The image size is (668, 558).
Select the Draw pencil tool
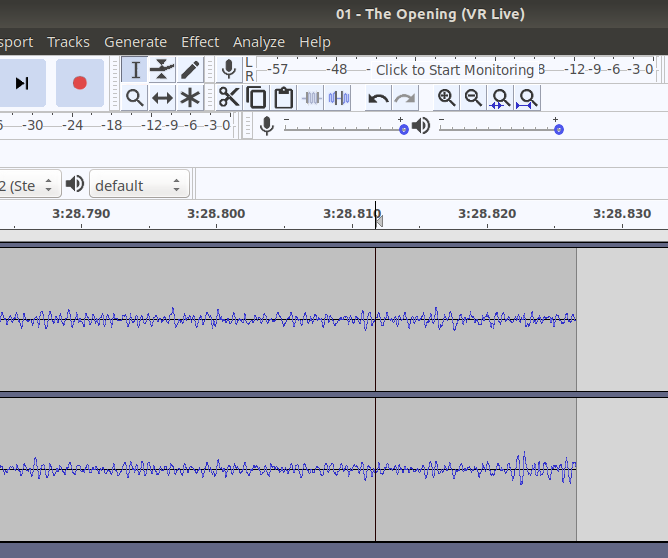click(x=190, y=70)
